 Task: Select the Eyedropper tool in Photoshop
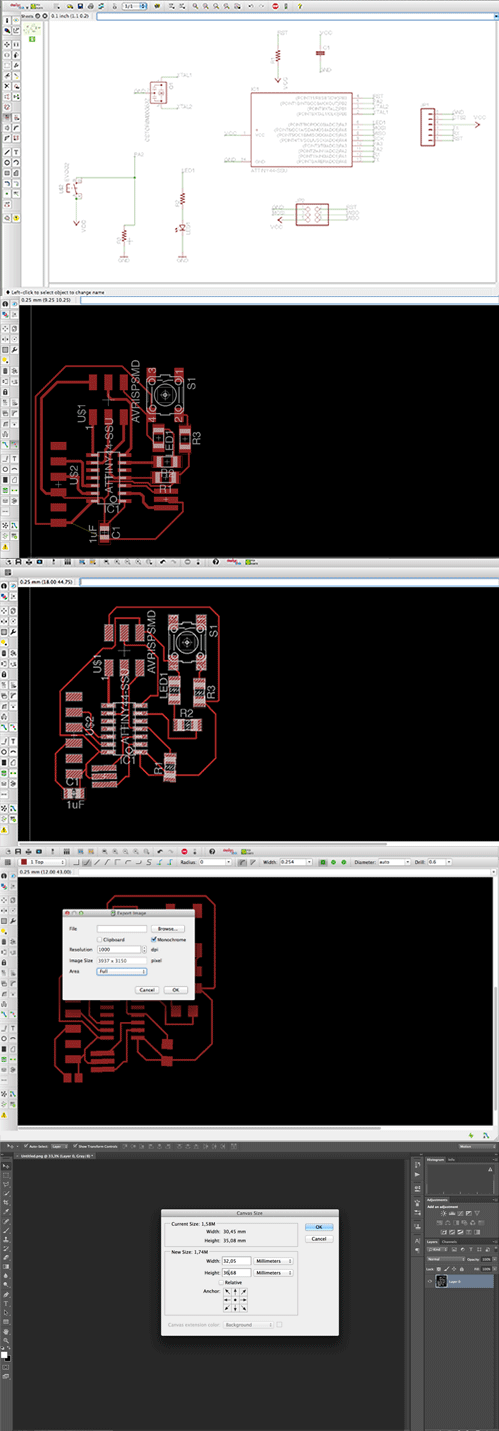pyautogui.click(x=6, y=1212)
